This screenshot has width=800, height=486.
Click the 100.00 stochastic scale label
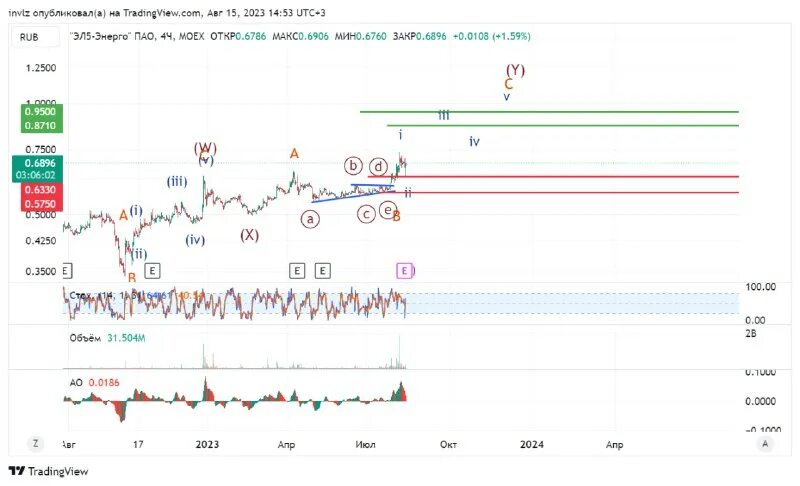[x=761, y=287]
